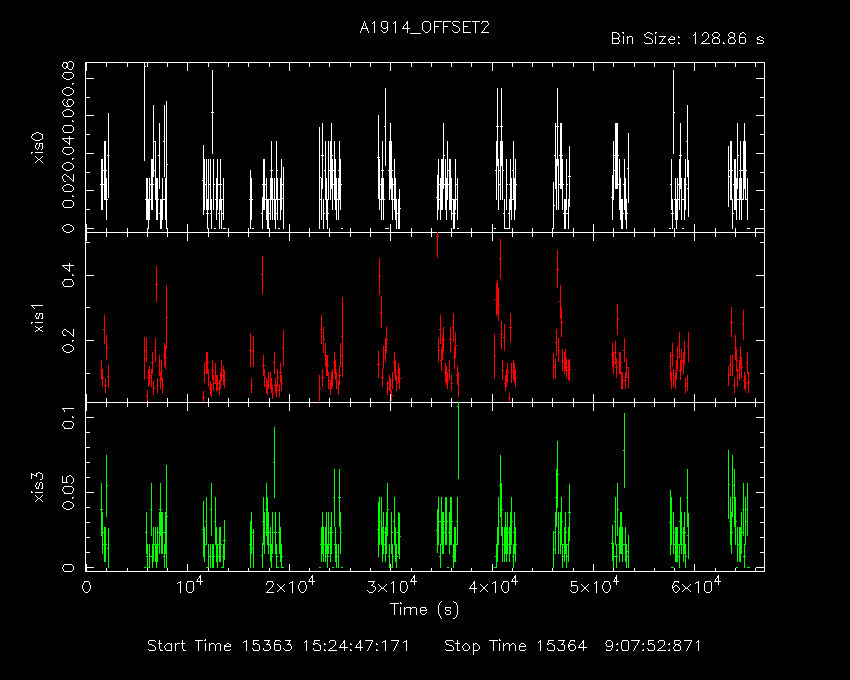This screenshot has width=850, height=680.
Task: Click the plot title A1914_OFFSET2
Action: coord(424,28)
